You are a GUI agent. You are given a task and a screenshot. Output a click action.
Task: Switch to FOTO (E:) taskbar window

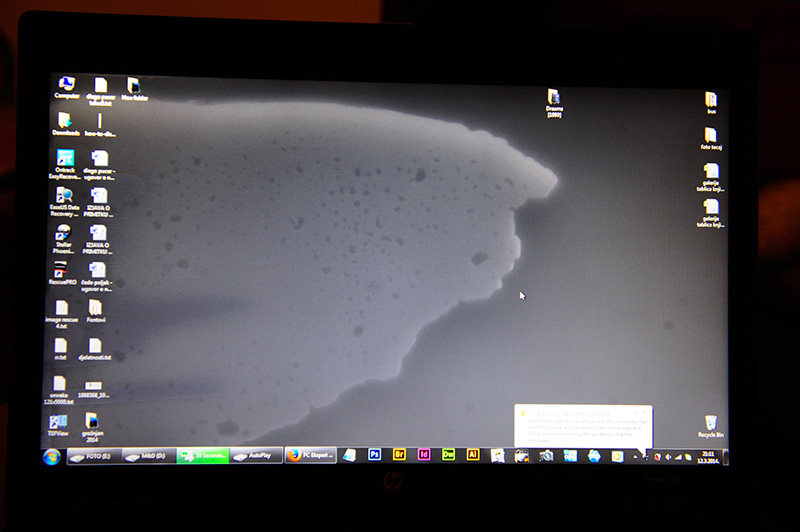[94, 457]
